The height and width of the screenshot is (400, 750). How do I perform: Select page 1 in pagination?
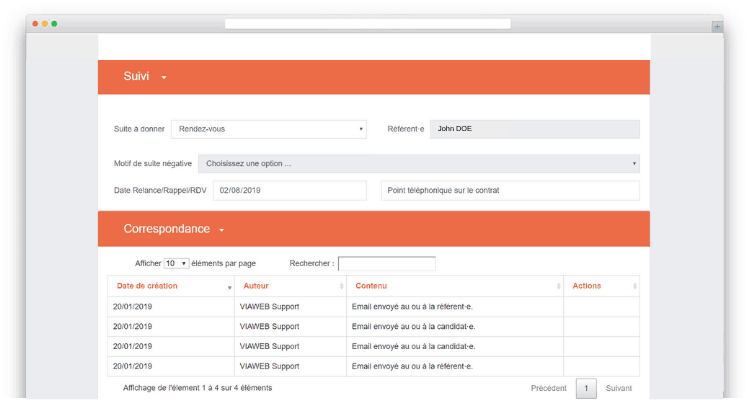586,389
